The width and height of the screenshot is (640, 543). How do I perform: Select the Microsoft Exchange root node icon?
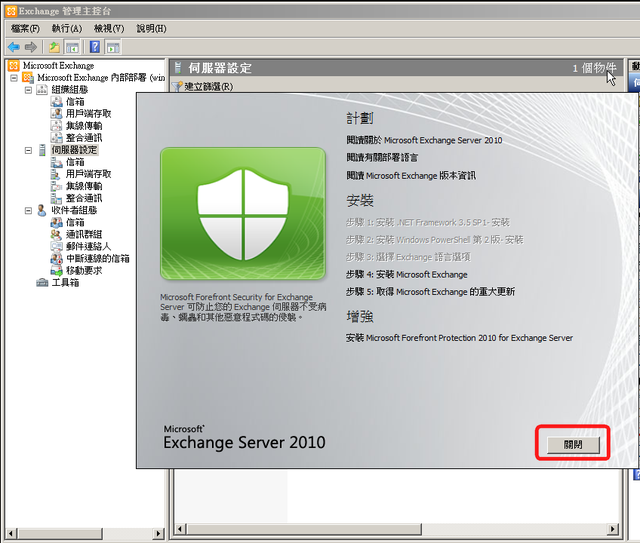click(x=13, y=66)
